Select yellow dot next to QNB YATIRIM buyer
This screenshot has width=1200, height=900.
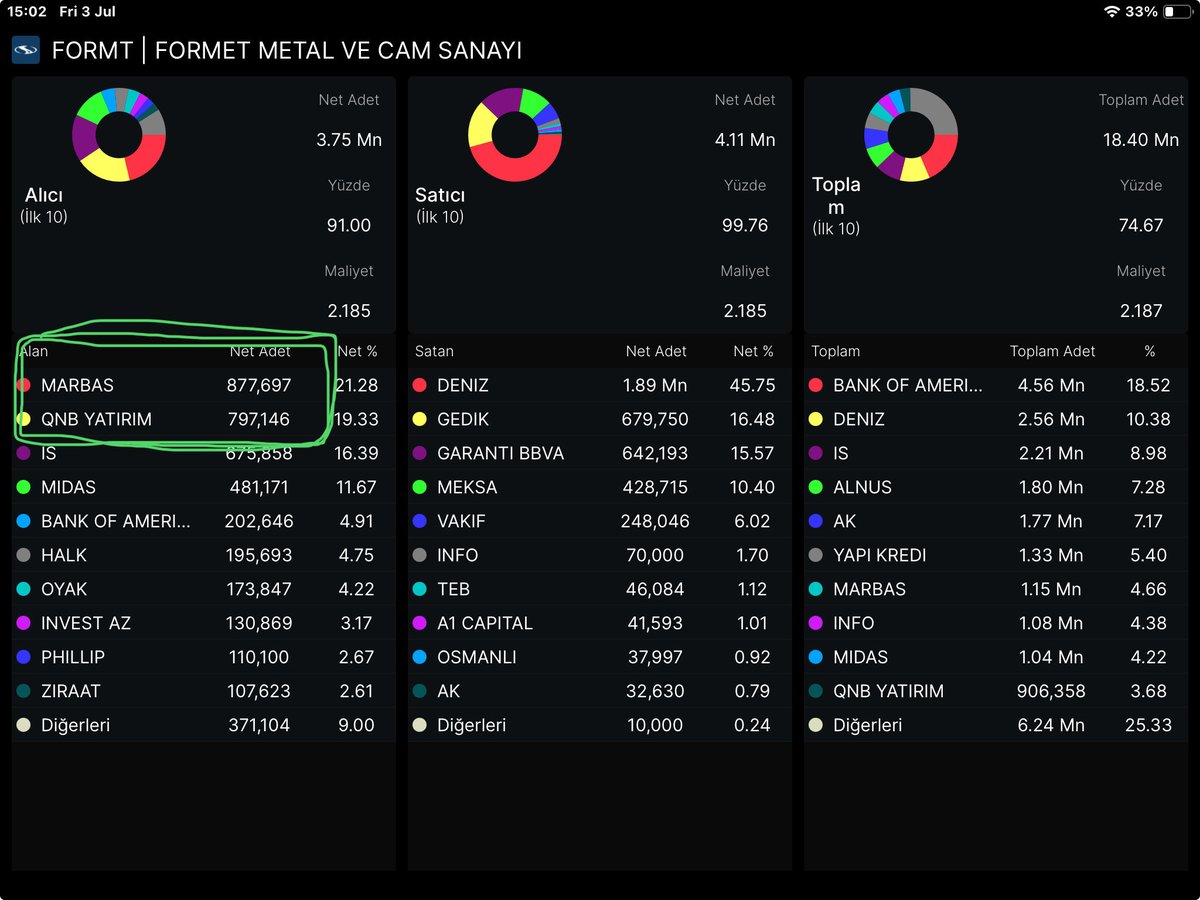tap(25, 419)
